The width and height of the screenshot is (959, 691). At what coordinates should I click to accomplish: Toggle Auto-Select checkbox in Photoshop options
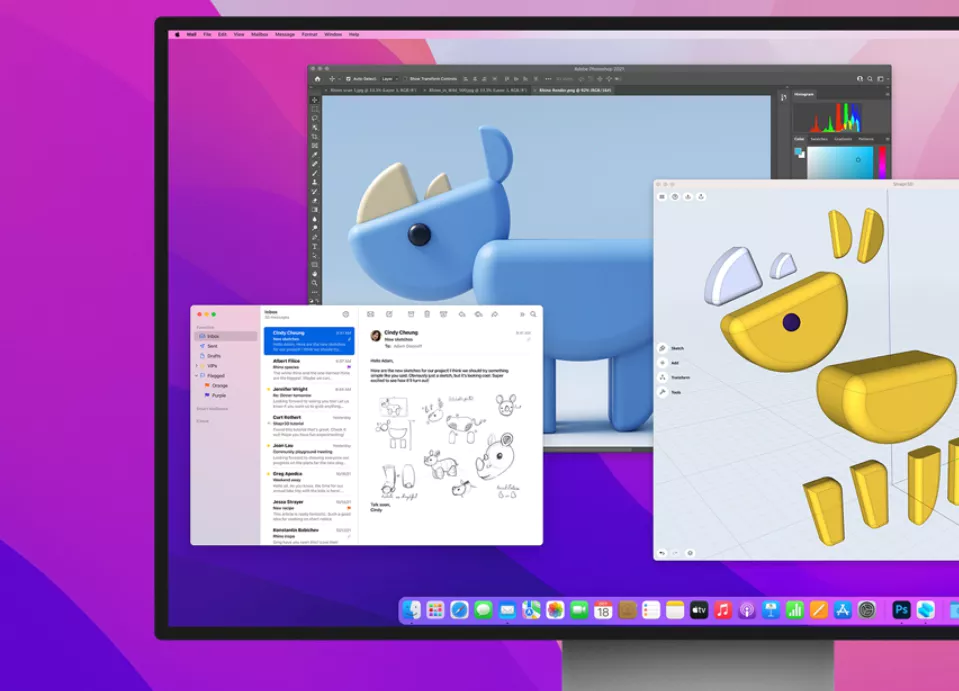348,79
